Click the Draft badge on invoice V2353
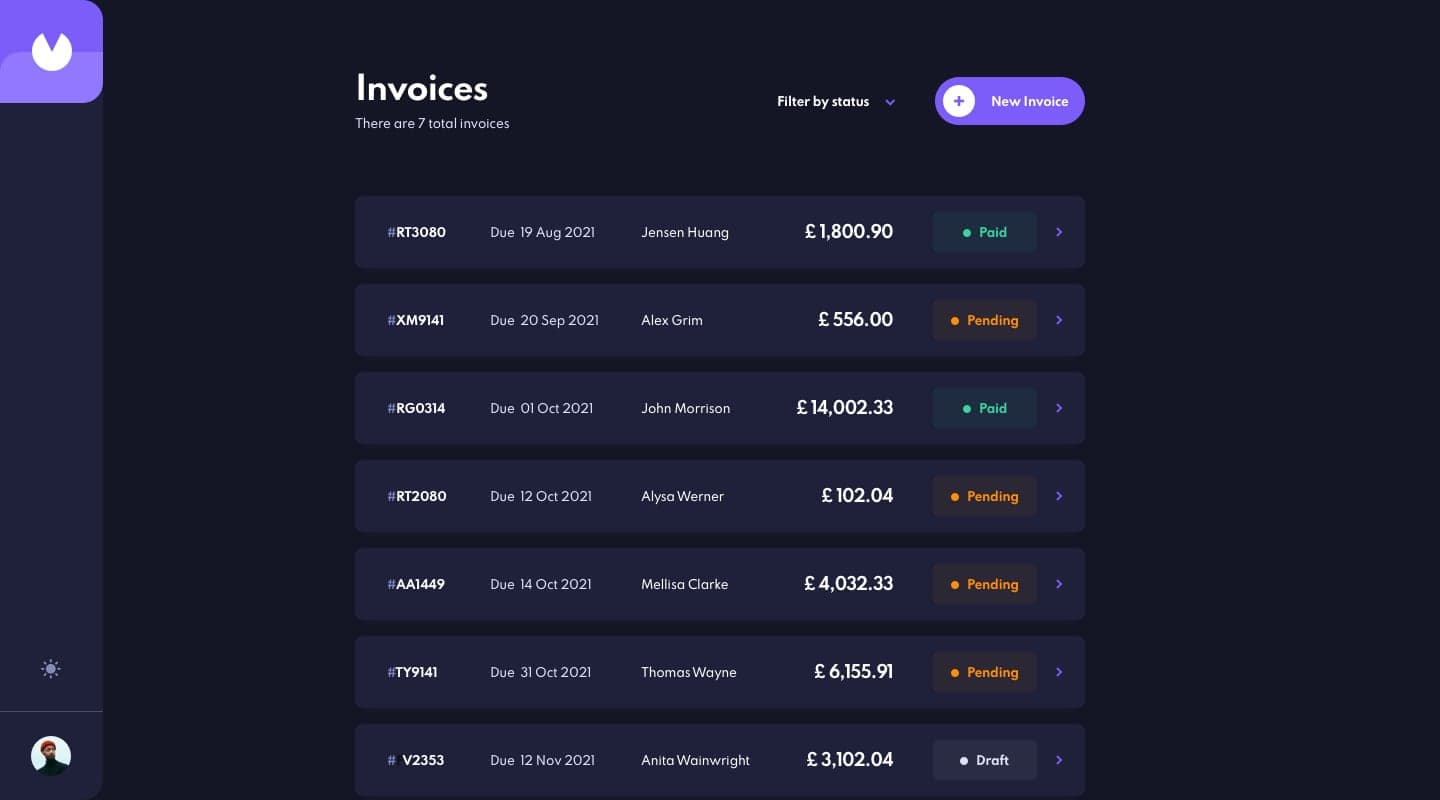The height and width of the screenshot is (800, 1440). 985,760
